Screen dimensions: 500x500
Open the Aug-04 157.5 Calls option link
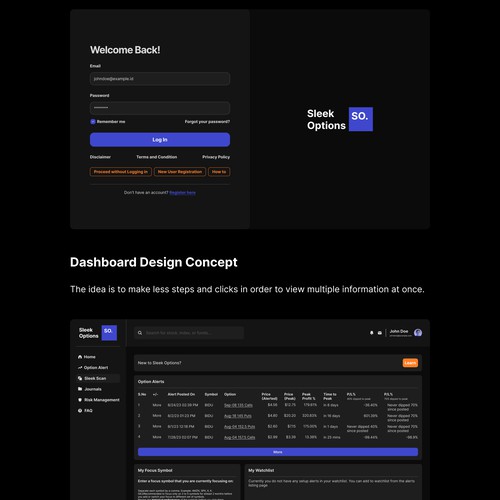coord(239,437)
